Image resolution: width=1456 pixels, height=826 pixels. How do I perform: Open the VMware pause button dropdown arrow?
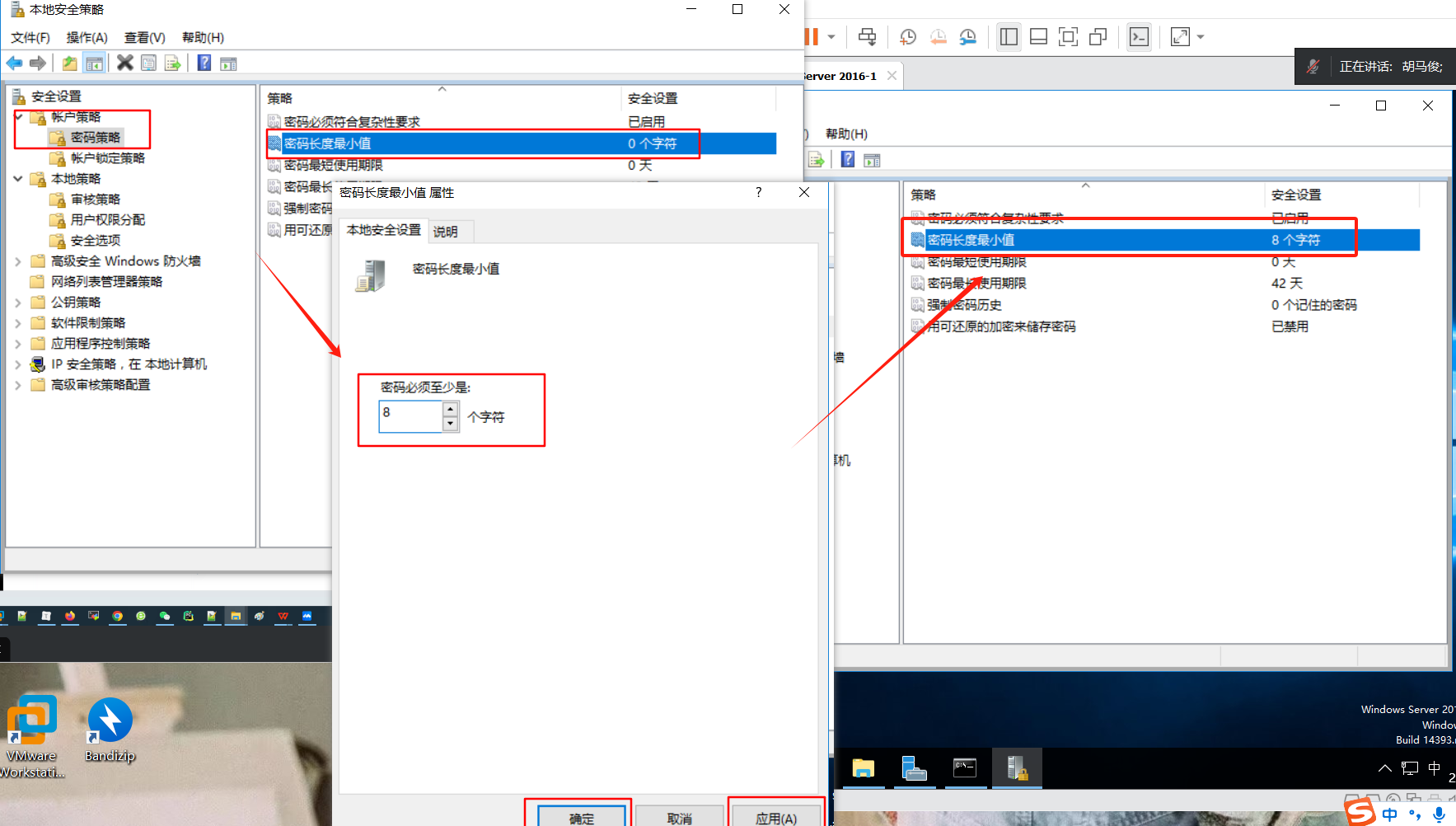tap(831, 36)
